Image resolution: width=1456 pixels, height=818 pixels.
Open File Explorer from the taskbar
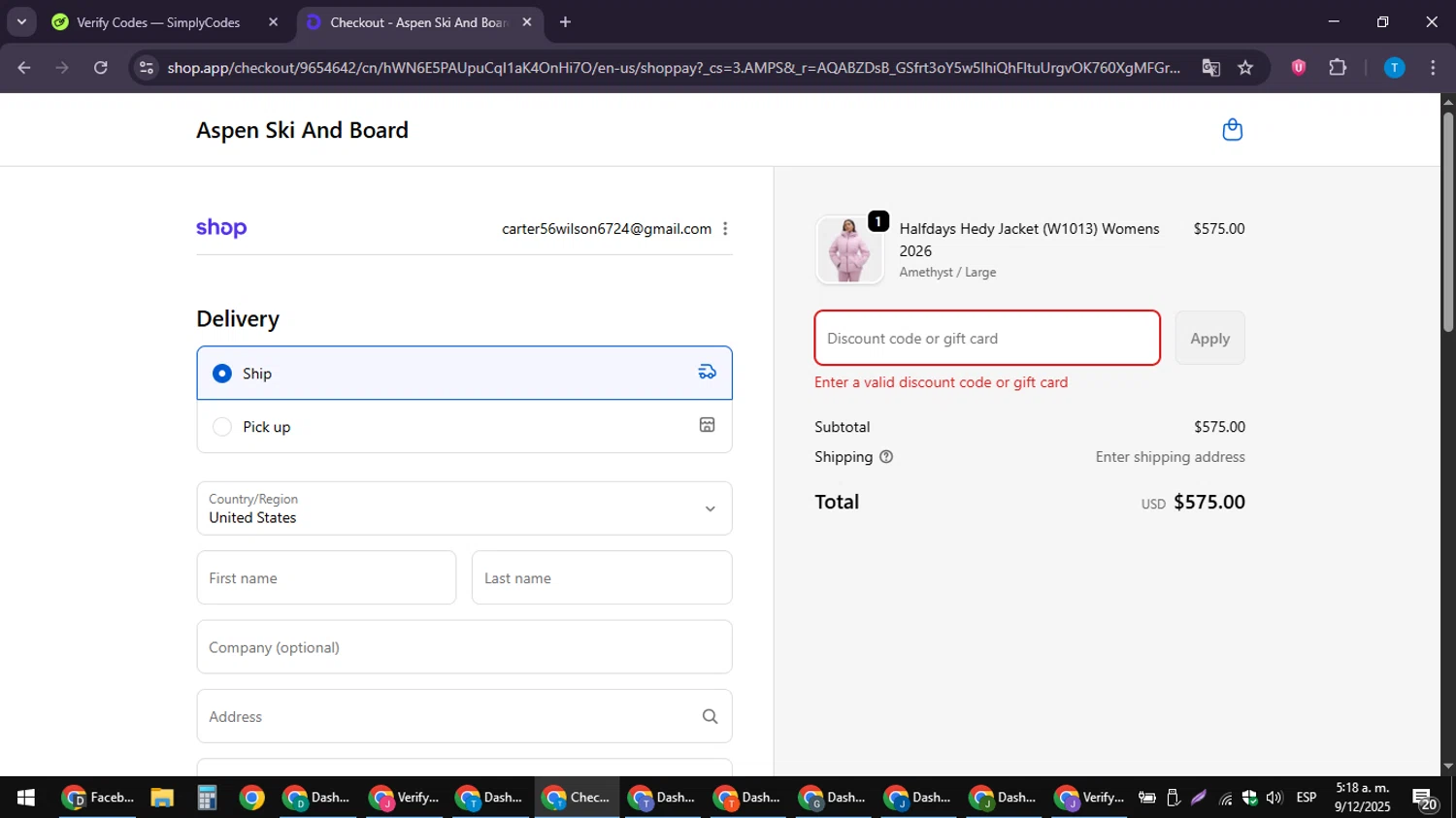pos(162,798)
